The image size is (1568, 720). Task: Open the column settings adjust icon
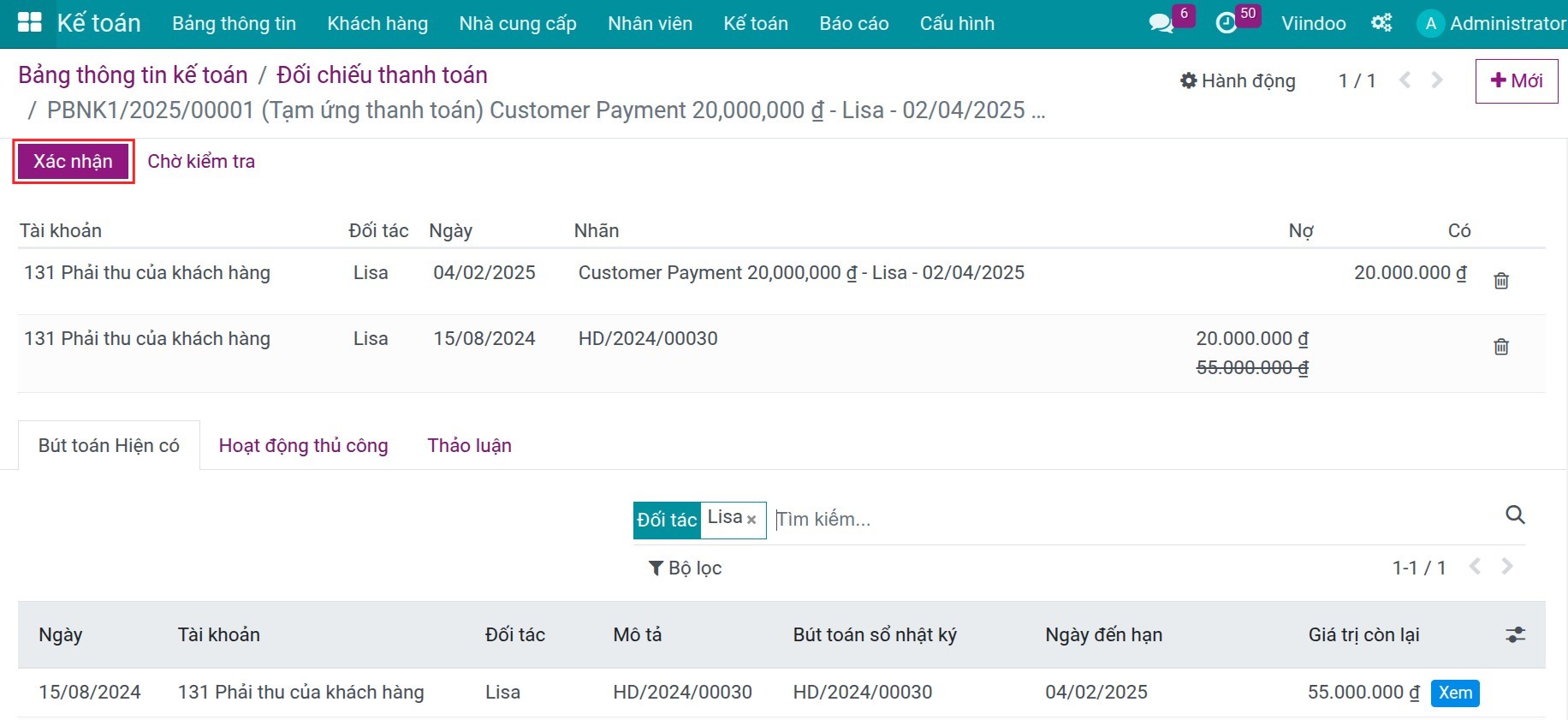point(1515,634)
